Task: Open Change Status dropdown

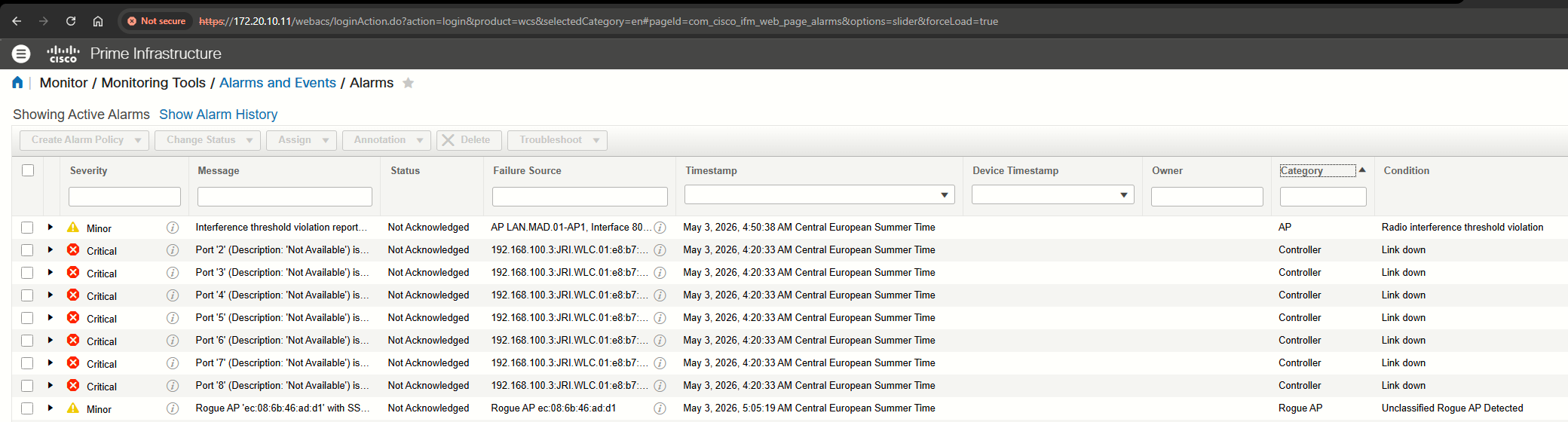Action: (207, 140)
